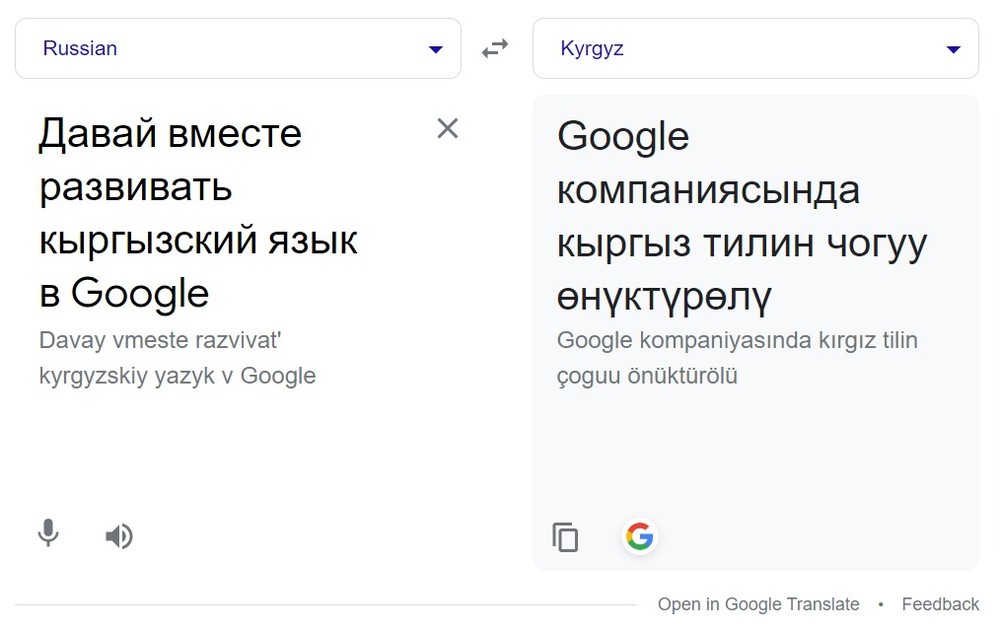Click the arrow beside Kyrgyz

(953, 49)
